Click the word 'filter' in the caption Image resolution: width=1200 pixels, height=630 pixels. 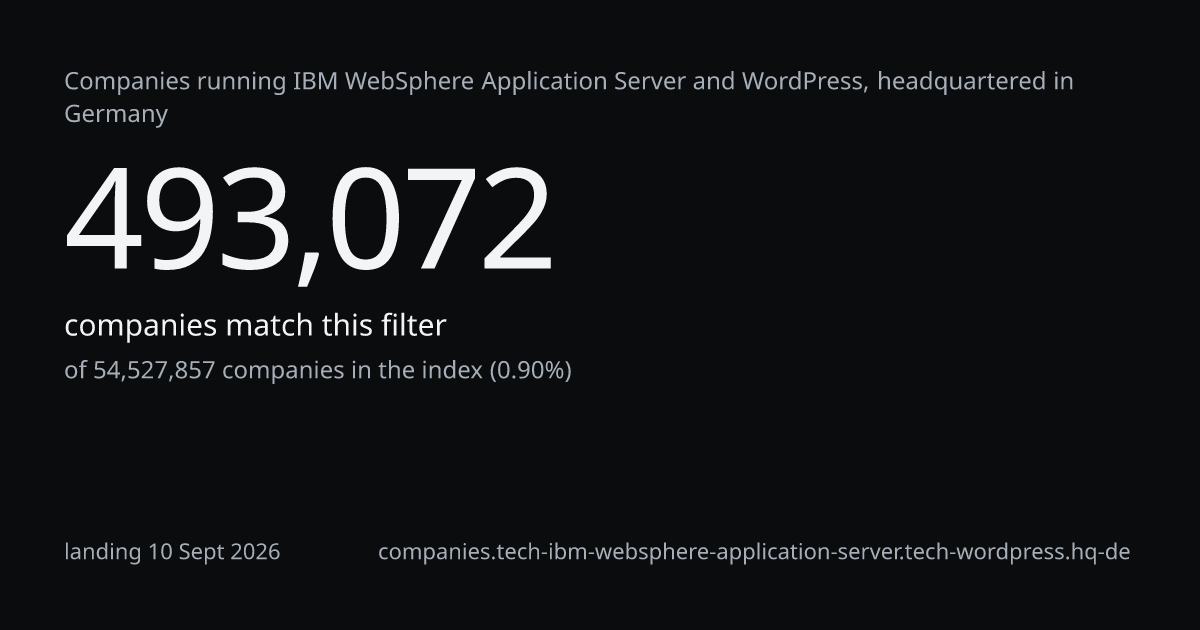point(413,325)
